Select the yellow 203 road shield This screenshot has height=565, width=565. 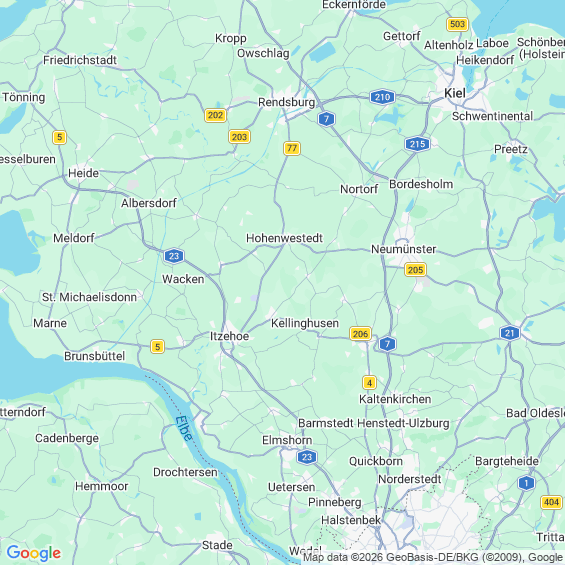(240, 137)
